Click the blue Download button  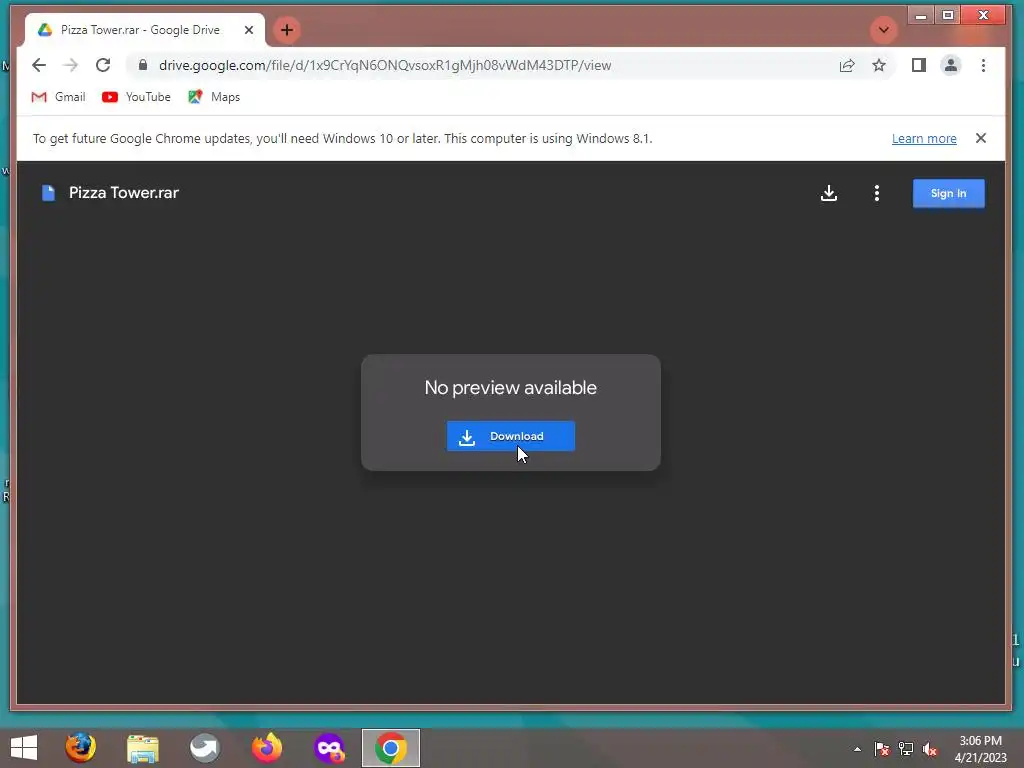click(511, 436)
